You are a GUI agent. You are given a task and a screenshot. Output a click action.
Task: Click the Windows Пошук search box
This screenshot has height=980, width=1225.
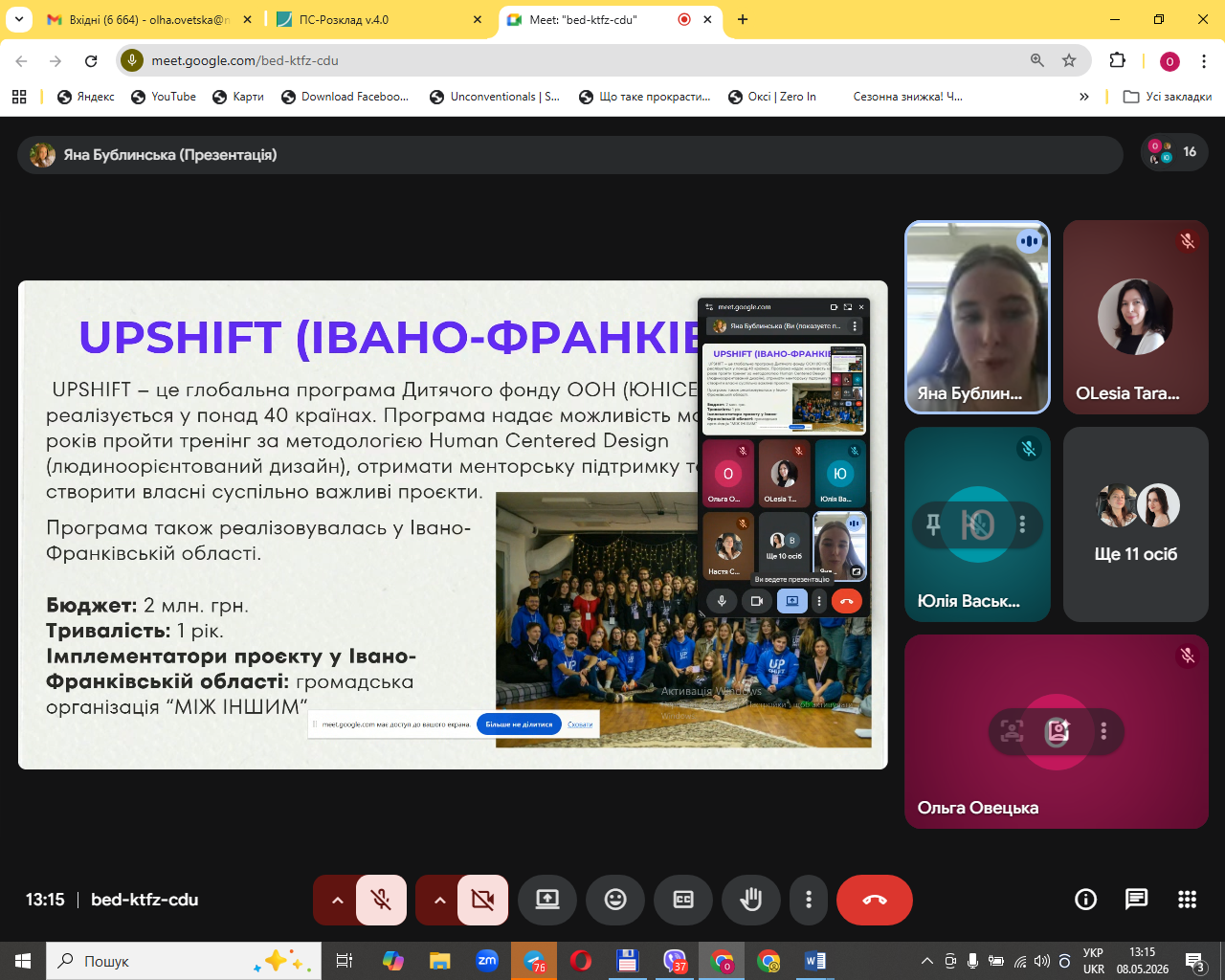coord(185,961)
